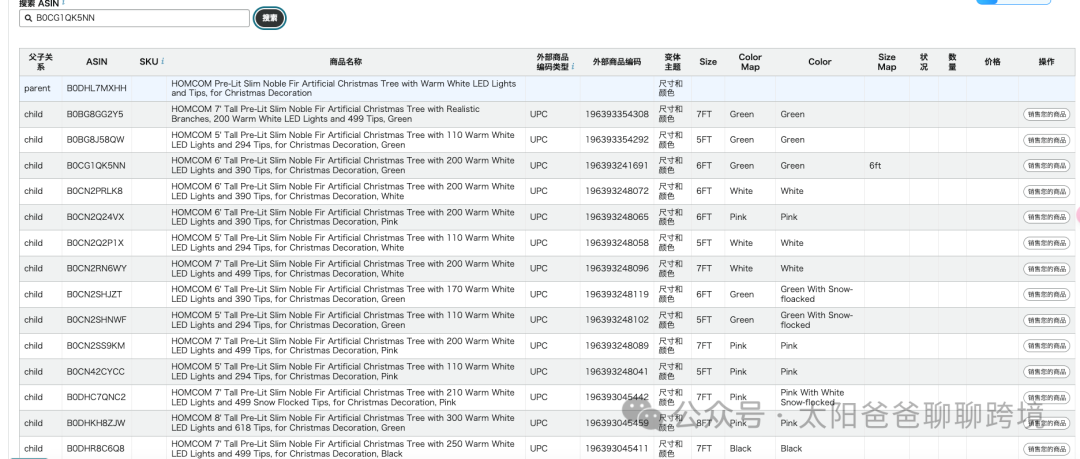Click 销售您的商品 for ASIN B0CG1QK5NN
This screenshot has width=1080, height=459.
click(x=1046, y=165)
